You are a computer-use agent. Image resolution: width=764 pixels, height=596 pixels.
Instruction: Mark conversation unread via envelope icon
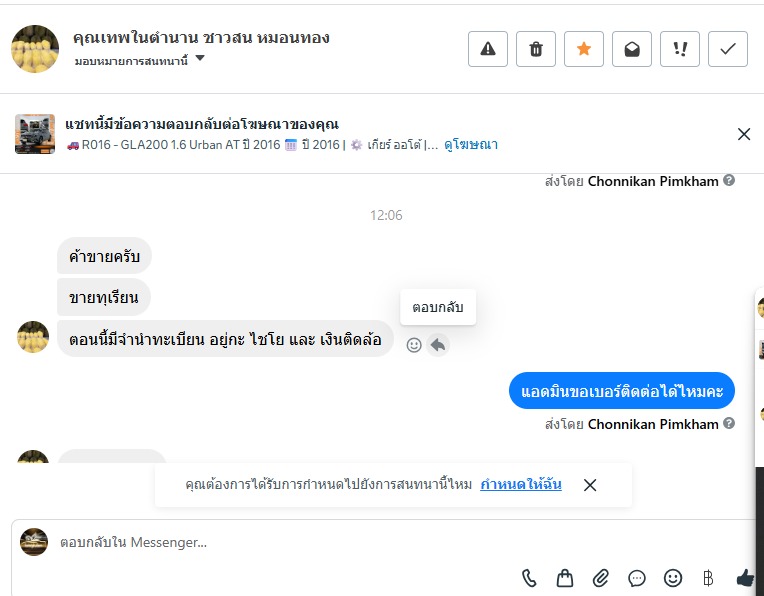[632, 49]
